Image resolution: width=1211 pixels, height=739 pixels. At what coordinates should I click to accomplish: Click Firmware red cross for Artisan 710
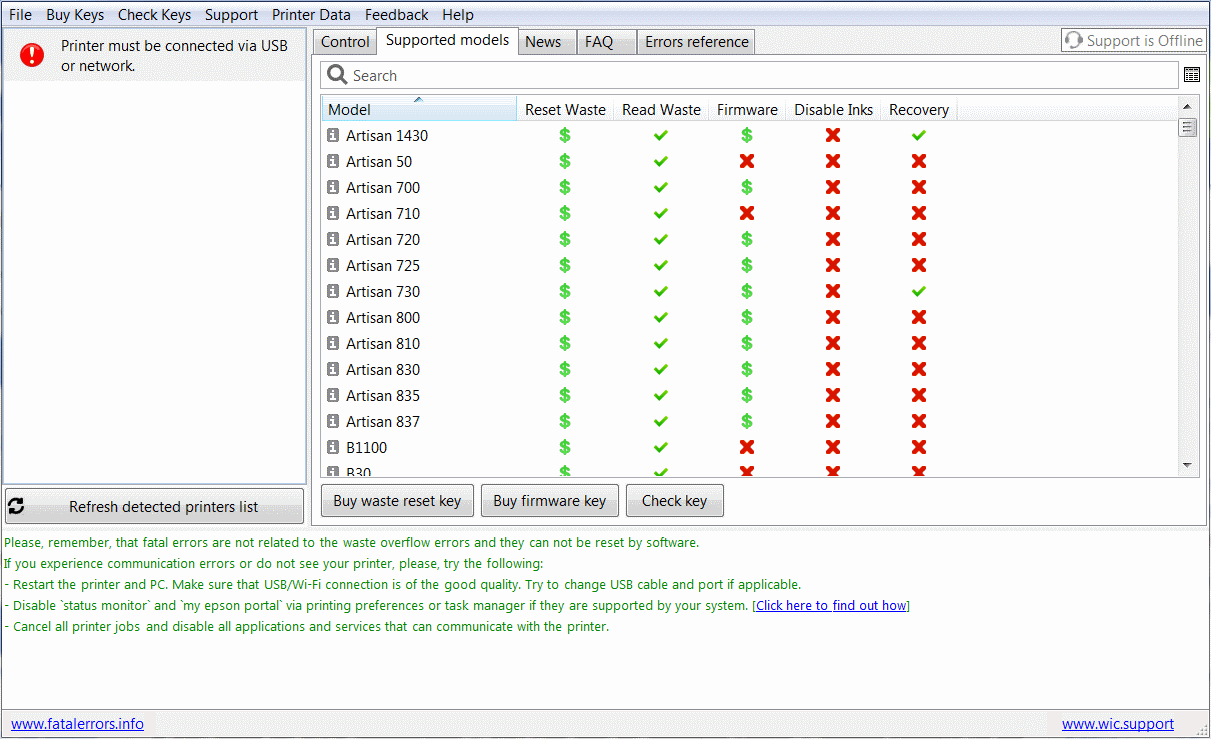click(x=747, y=213)
